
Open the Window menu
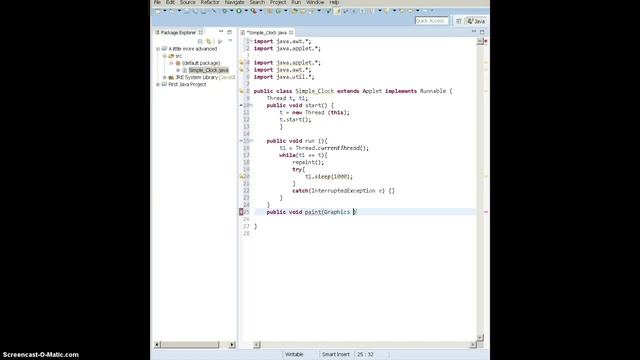[315, 2]
